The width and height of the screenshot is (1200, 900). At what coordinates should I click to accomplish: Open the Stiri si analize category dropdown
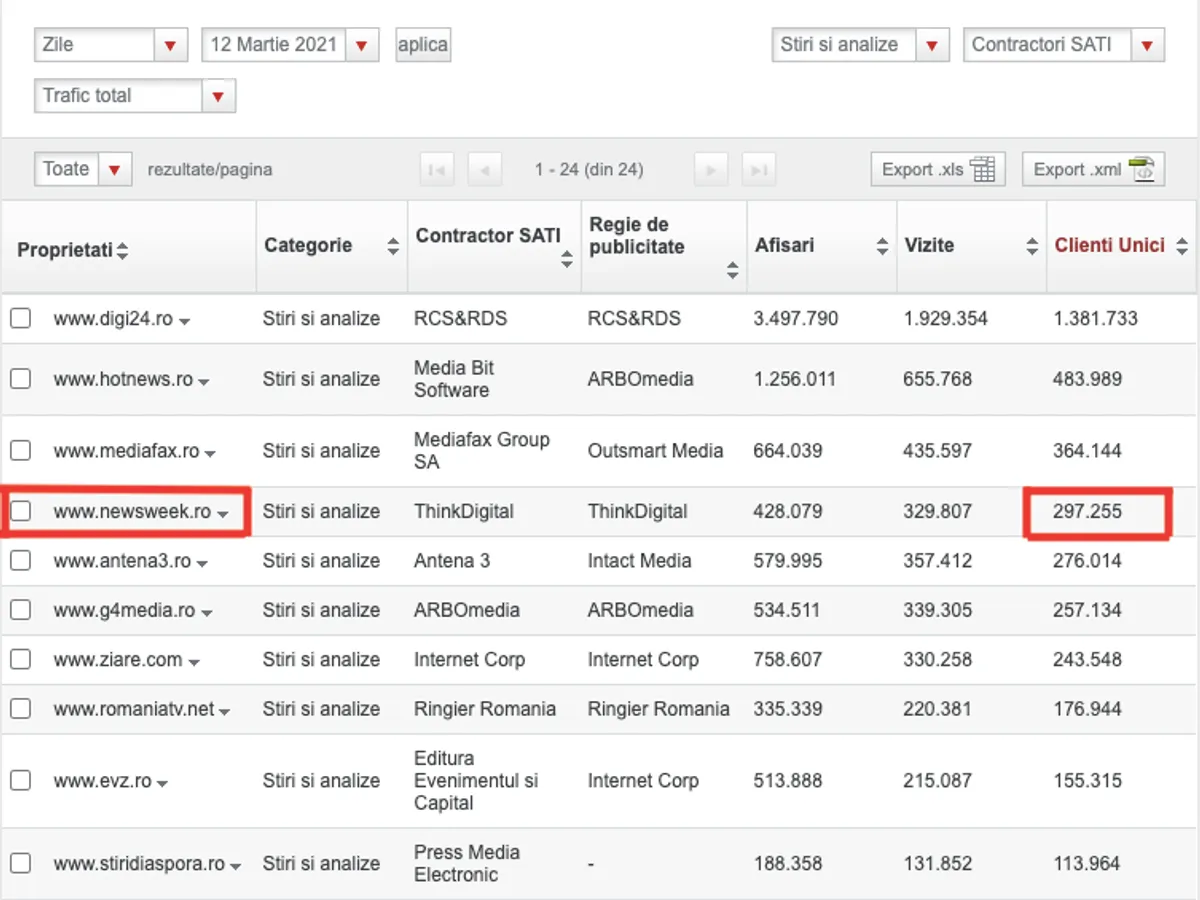click(x=932, y=45)
